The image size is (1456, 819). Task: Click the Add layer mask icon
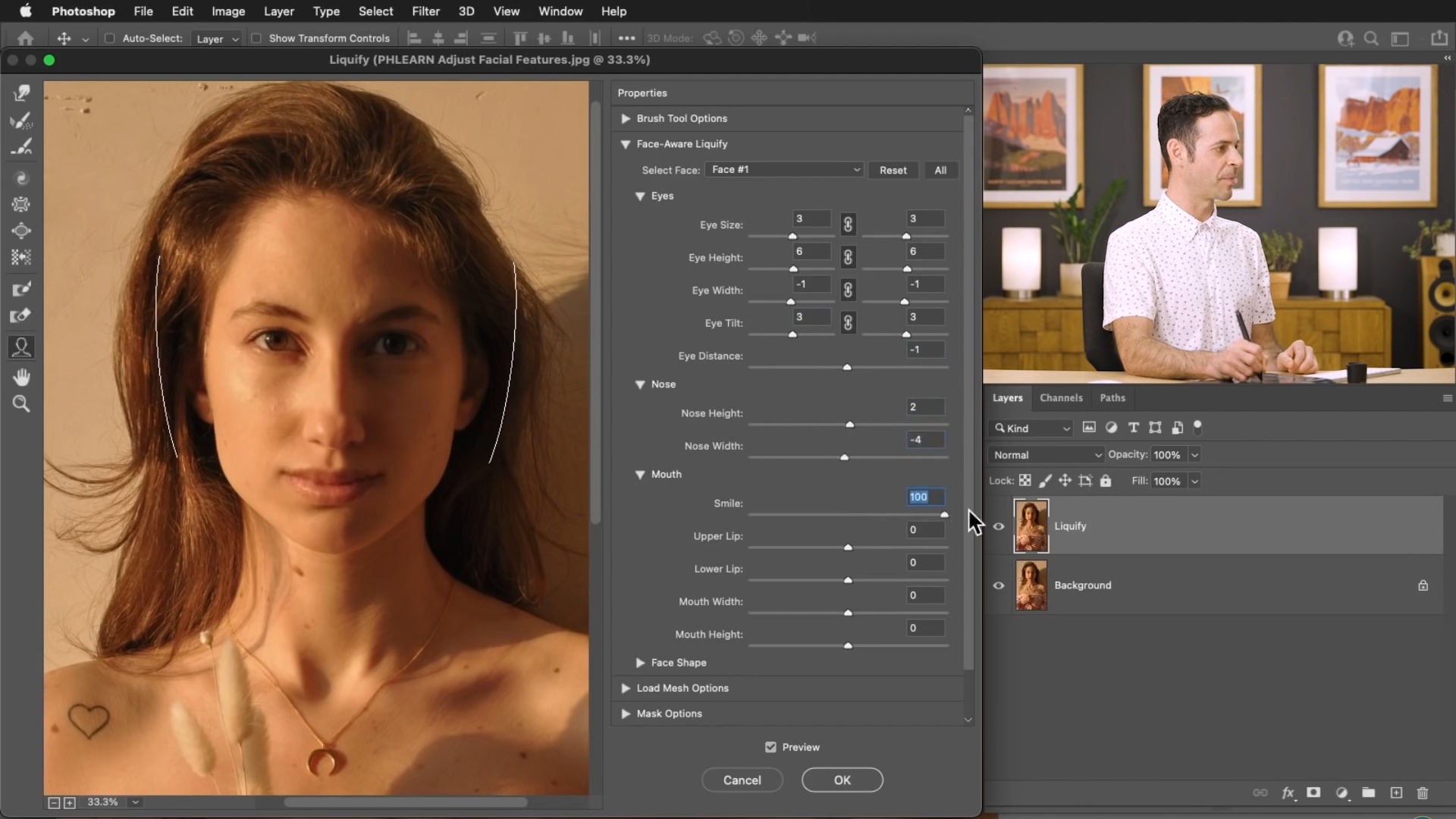click(1313, 792)
